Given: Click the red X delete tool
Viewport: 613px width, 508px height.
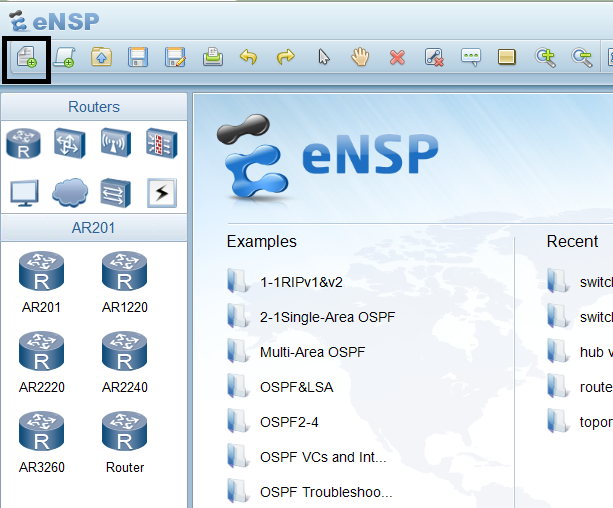Looking at the screenshot, I should tap(397, 57).
